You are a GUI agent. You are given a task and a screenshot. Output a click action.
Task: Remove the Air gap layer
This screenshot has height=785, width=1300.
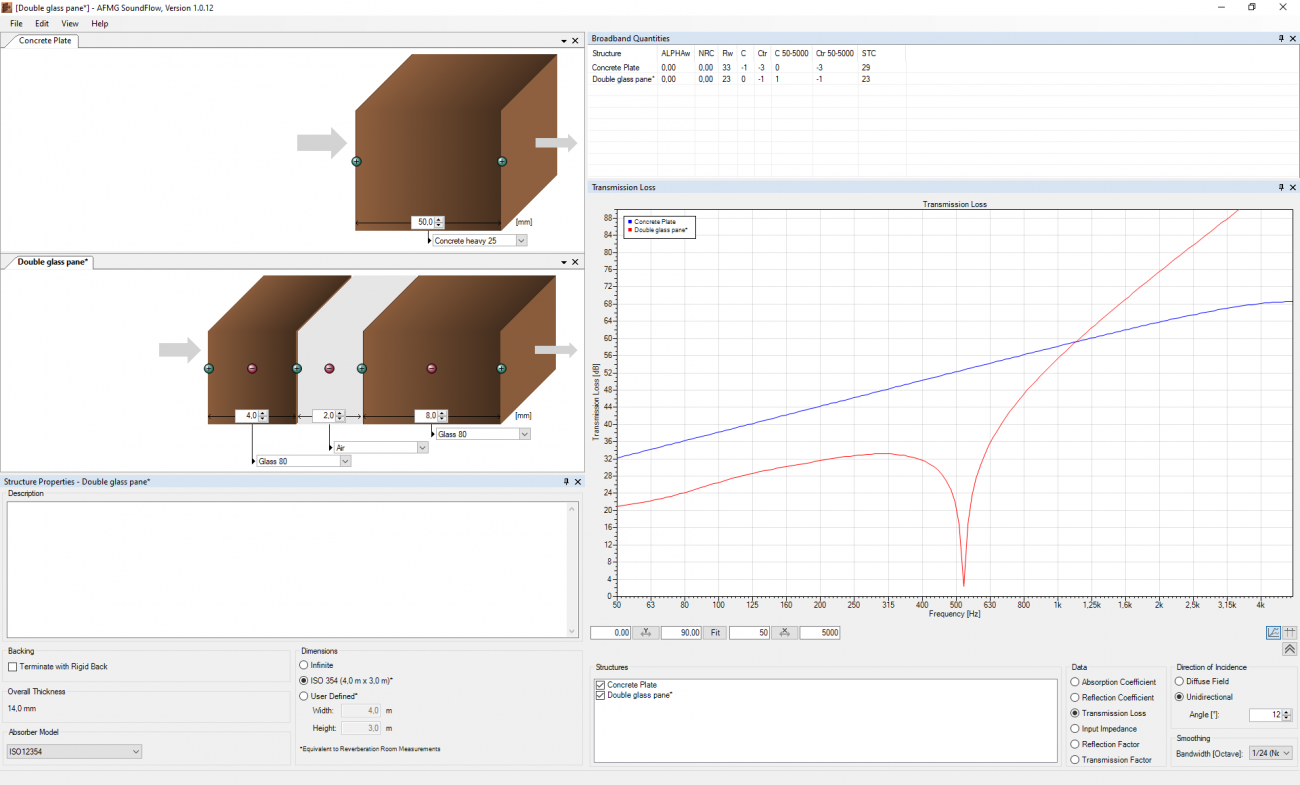click(329, 368)
